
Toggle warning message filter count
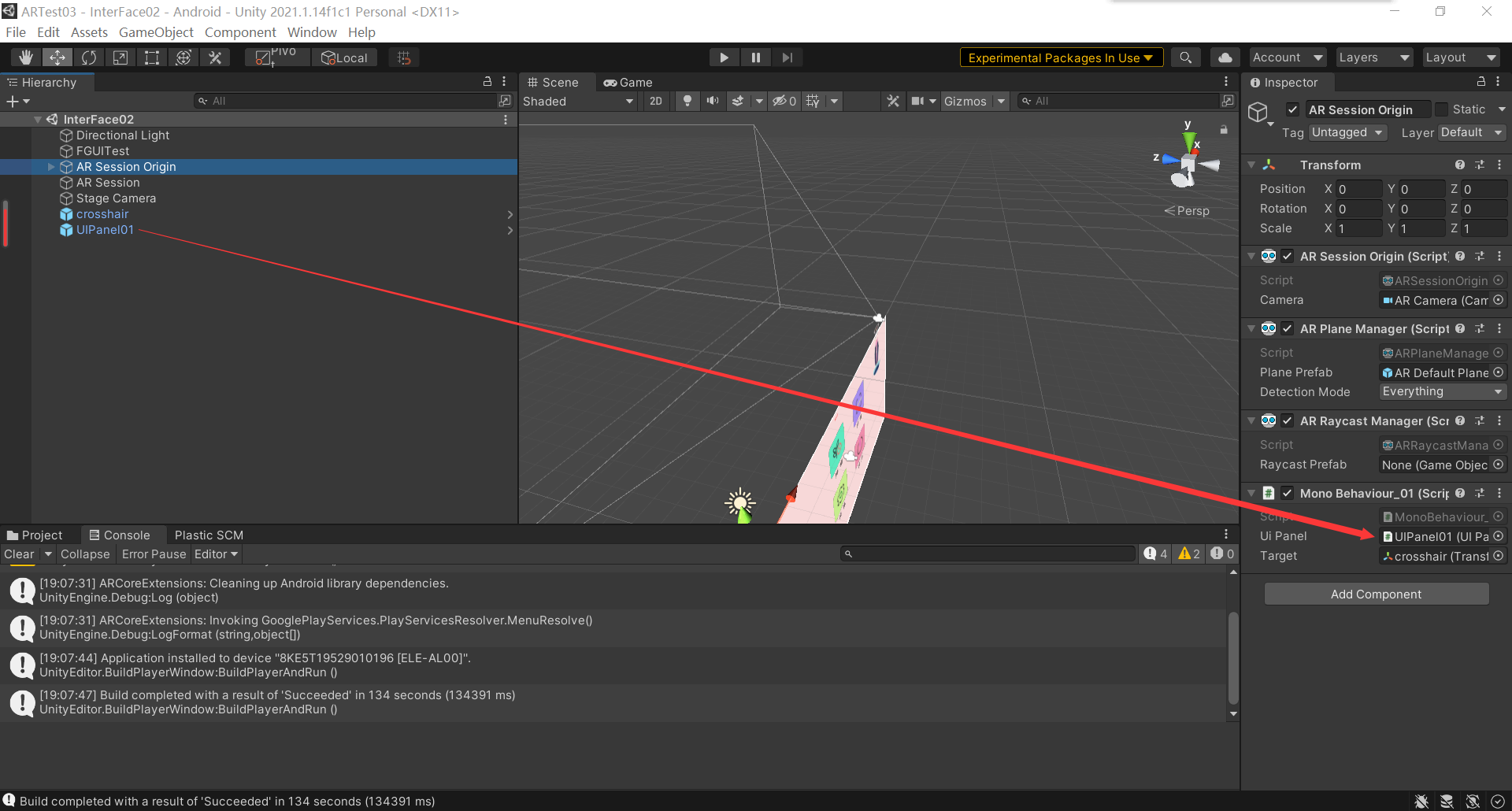coord(1189,554)
